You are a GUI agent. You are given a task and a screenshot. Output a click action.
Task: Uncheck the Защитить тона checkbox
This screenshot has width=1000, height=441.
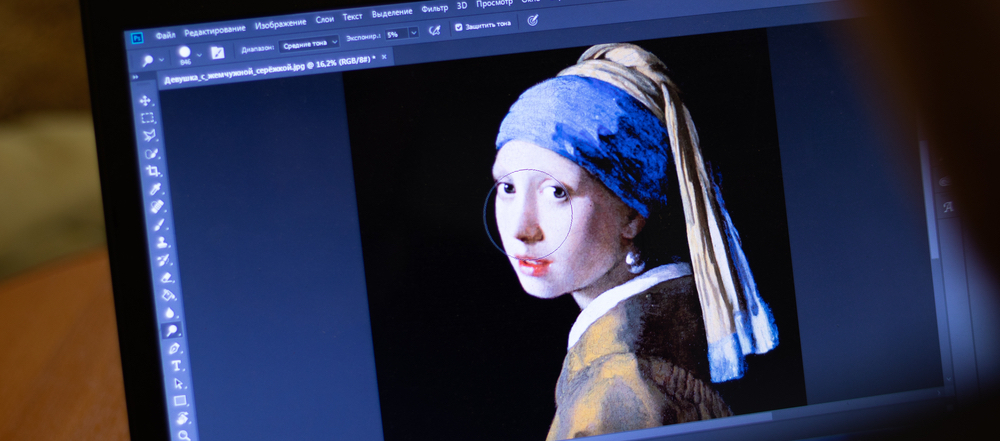(458, 27)
